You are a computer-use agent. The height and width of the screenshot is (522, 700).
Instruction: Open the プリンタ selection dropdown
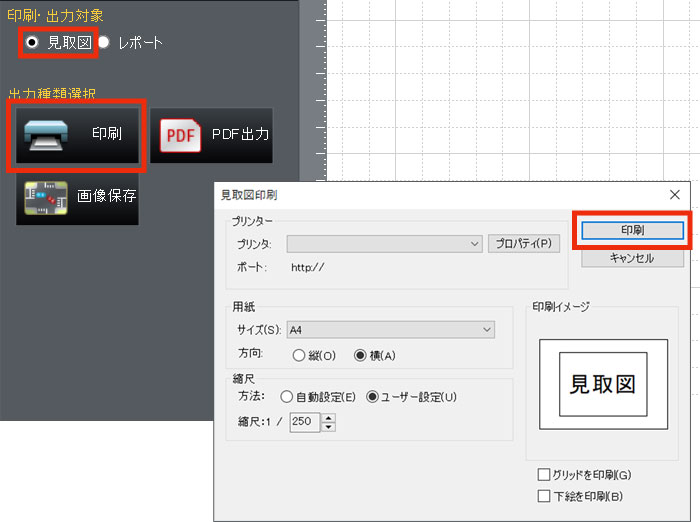coord(384,244)
